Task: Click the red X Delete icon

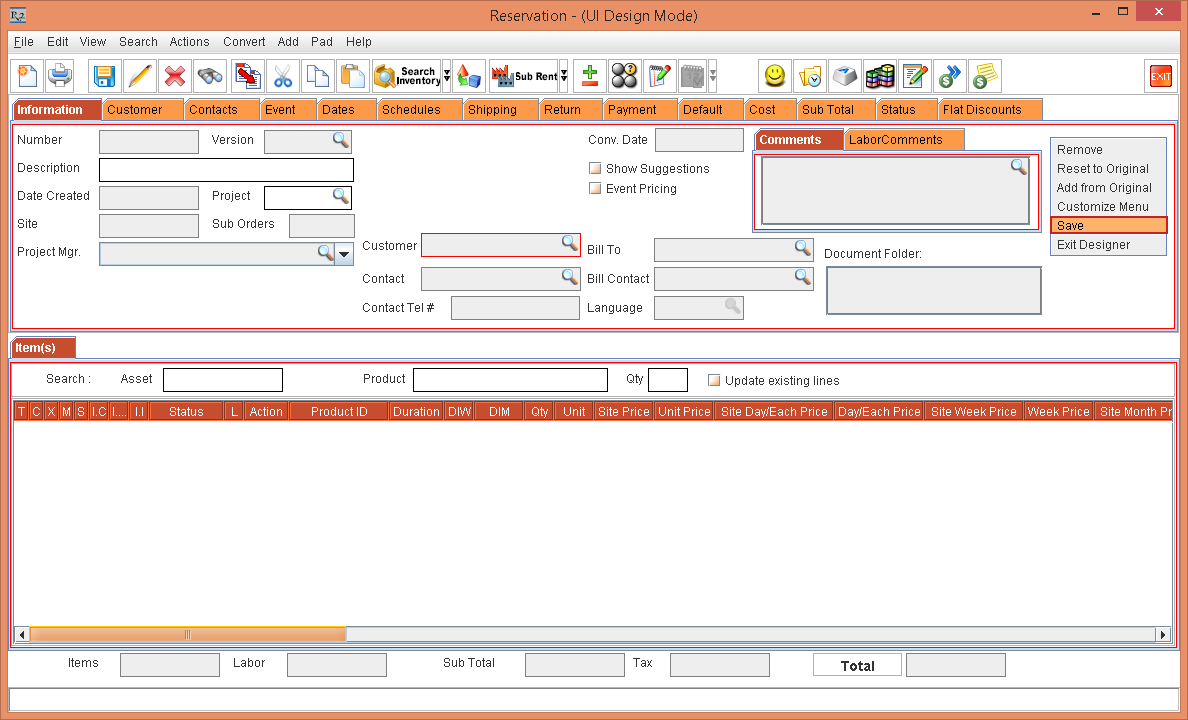Action: 175,76
